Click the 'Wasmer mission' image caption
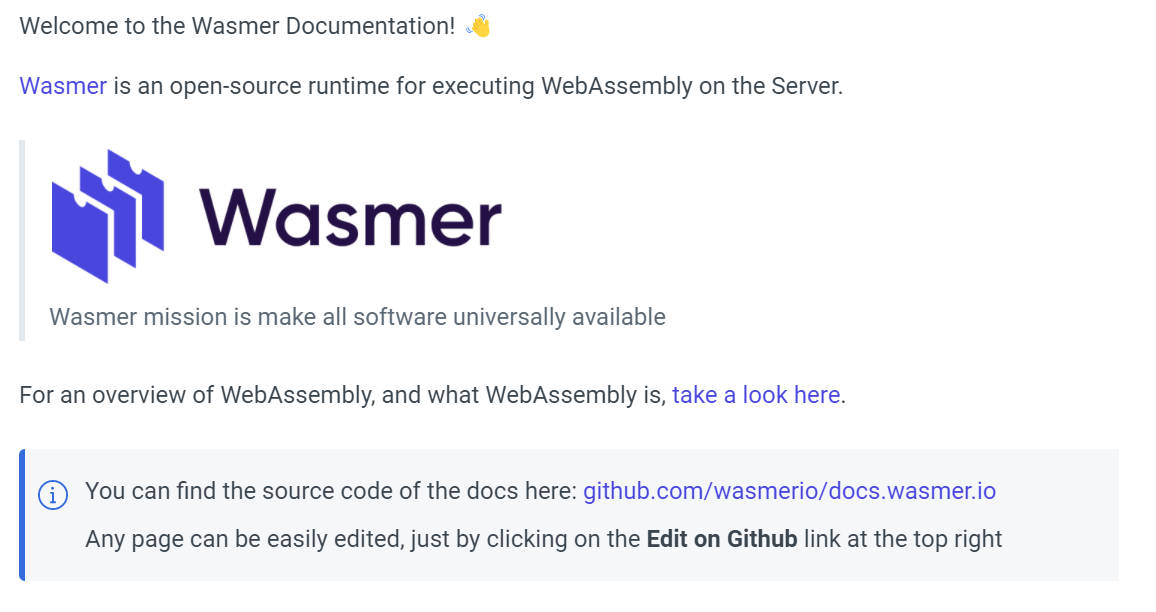 (358, 317)
